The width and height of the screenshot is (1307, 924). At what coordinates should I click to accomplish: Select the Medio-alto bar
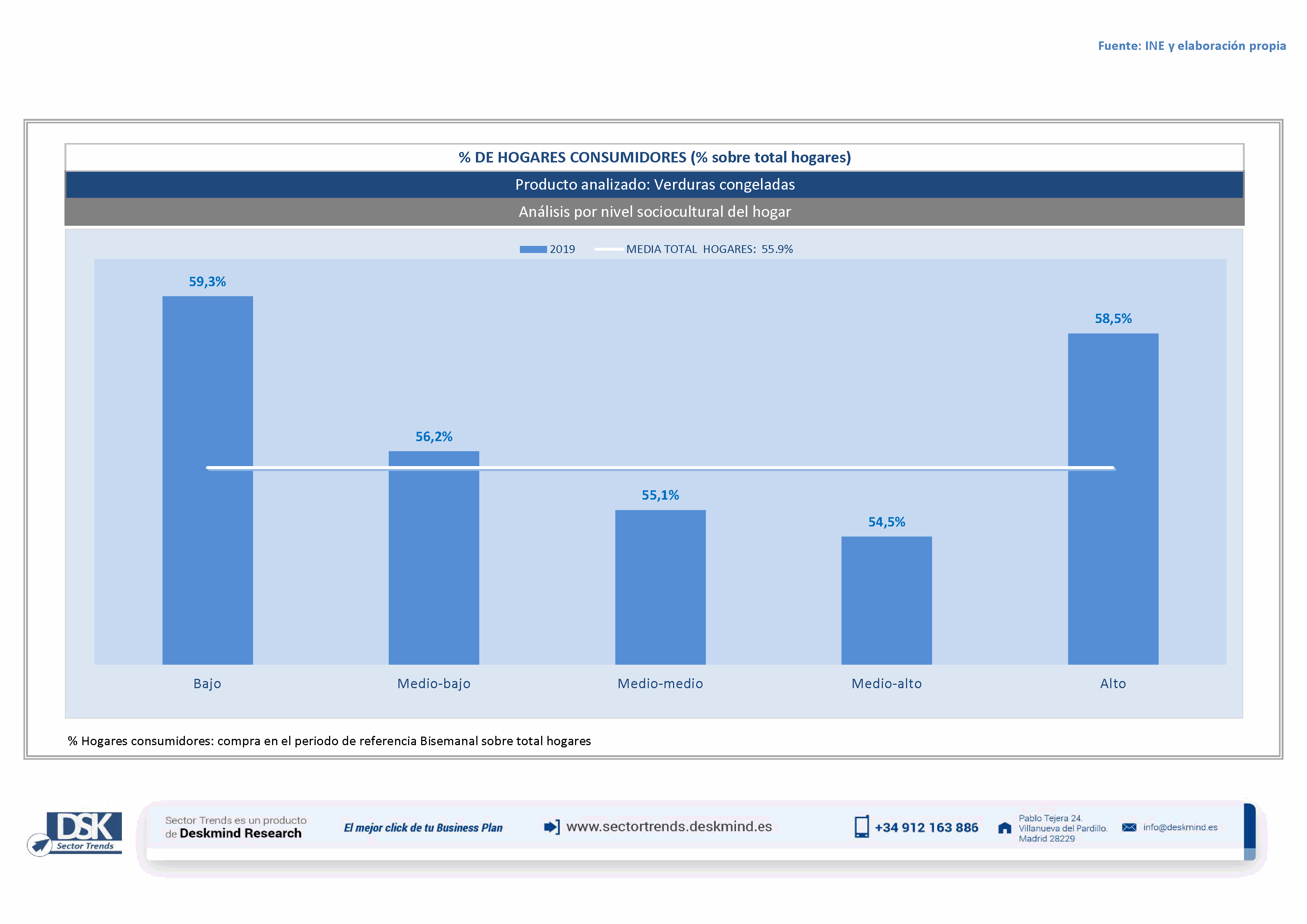tap(886, 600)
